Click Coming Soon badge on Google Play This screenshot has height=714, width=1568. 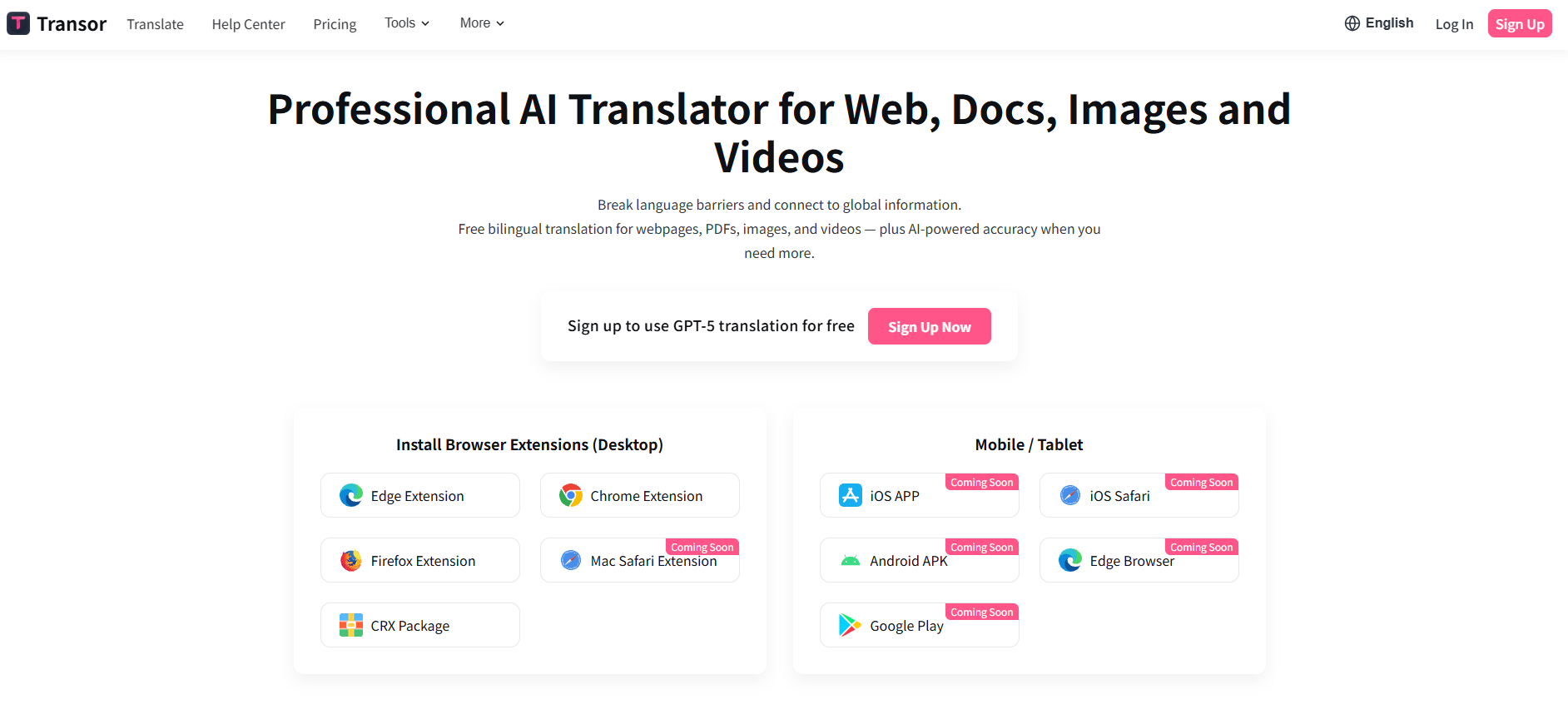pos(982,612)
